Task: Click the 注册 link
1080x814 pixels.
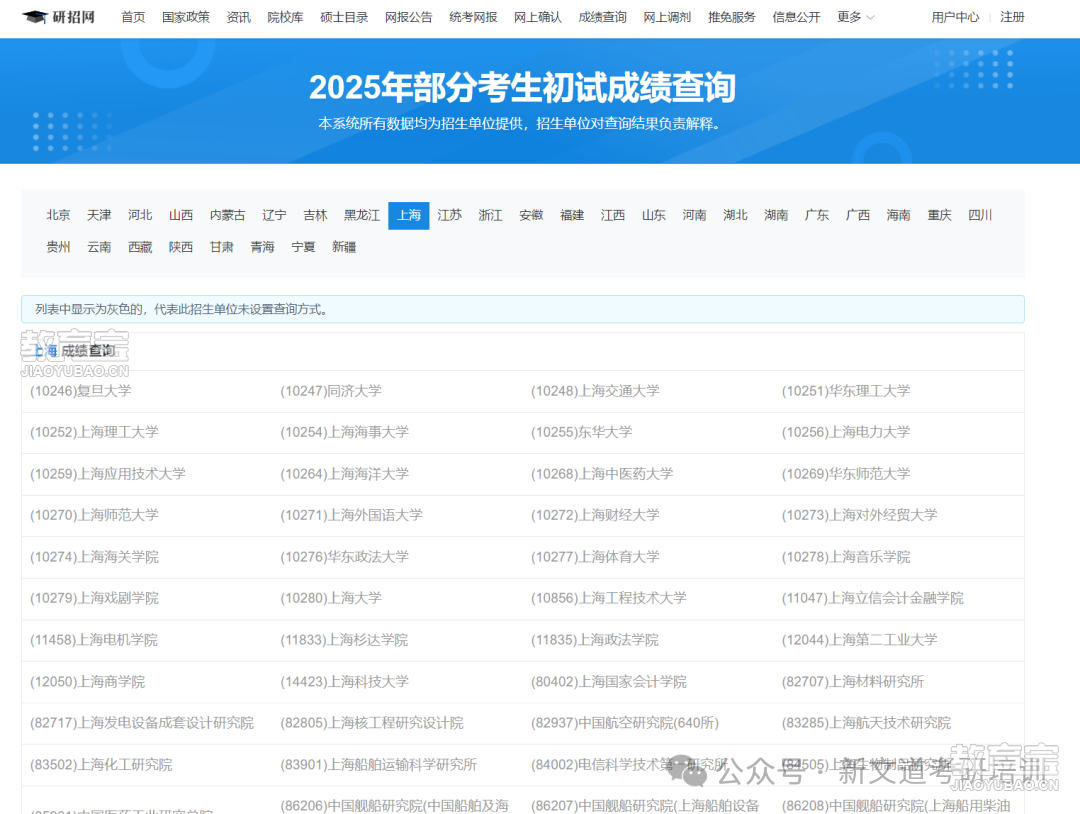Action: point(1012,17)
